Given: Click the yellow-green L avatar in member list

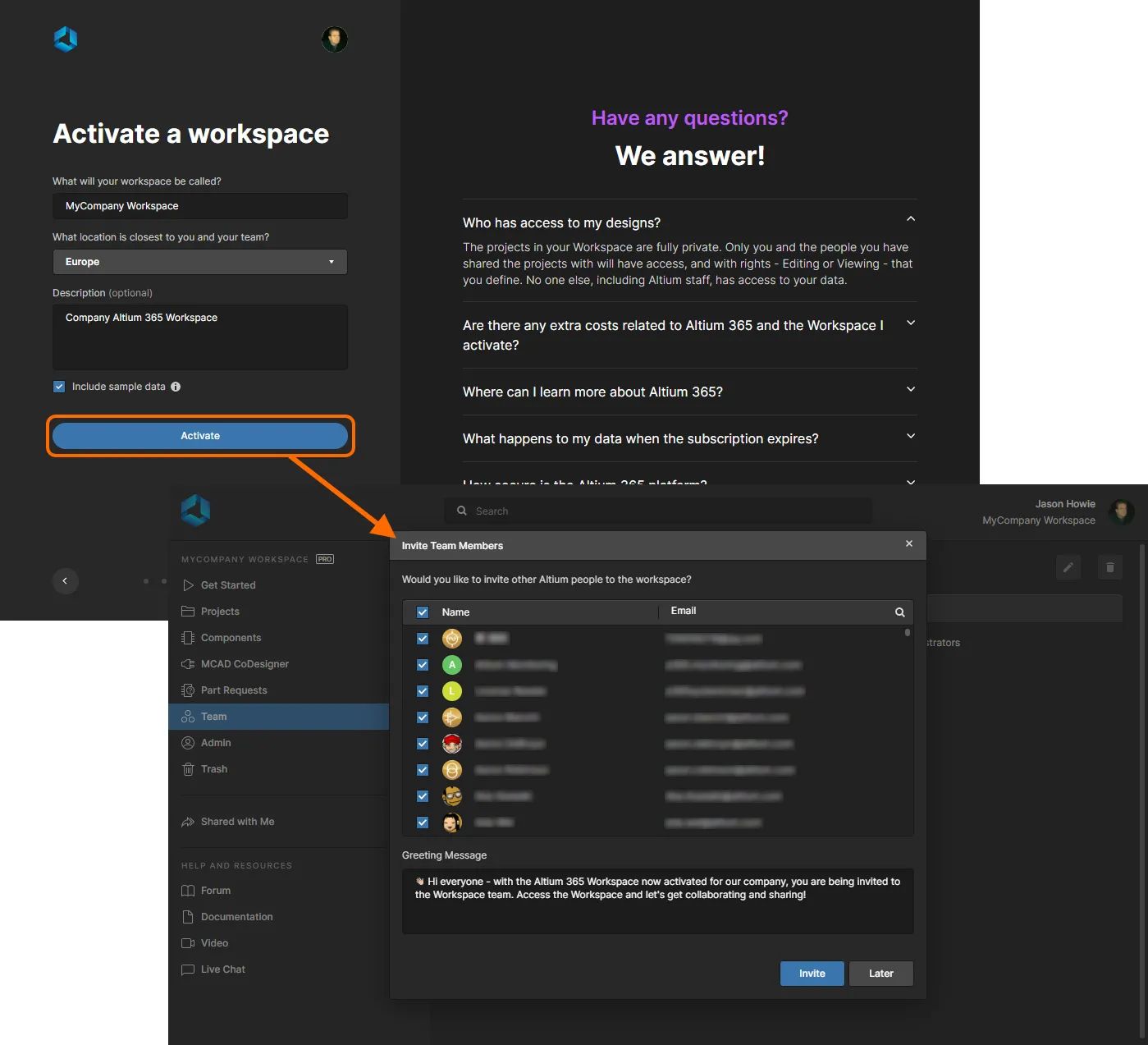Looking at the screenshot, I should (452, 691).
